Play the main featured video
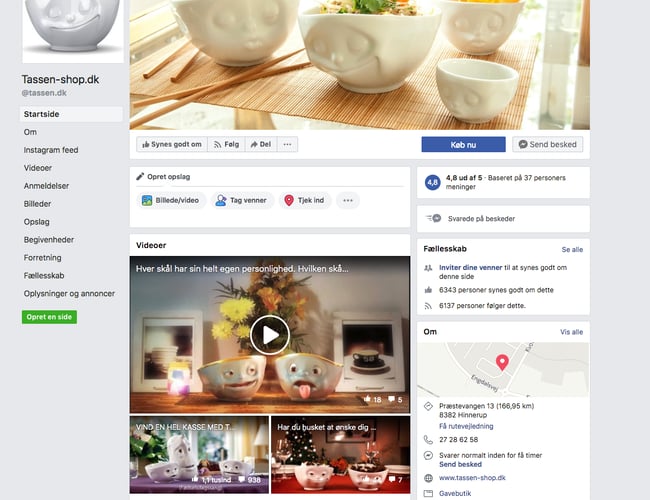This screenshot has width=650, height=500. (270, 335)
